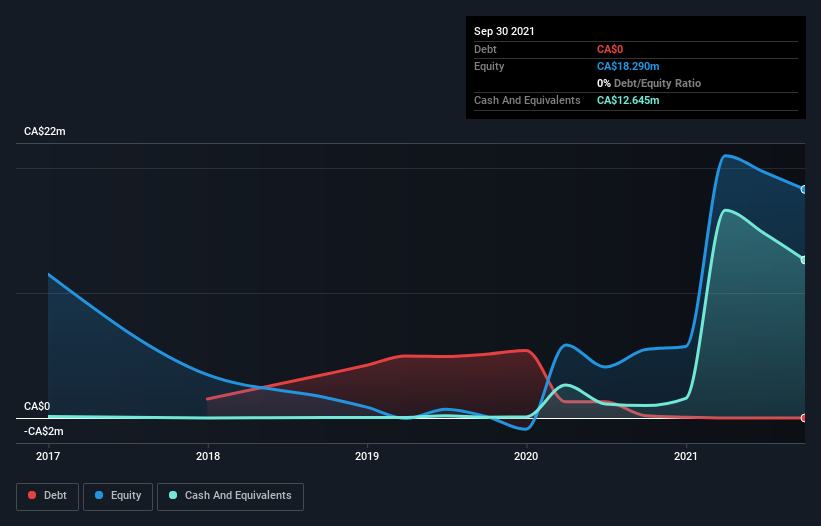Click the -CA$2m y-axis label
The height and width of the screenshot is (526, 821).
pyautogui.click(x=43, y=431)
